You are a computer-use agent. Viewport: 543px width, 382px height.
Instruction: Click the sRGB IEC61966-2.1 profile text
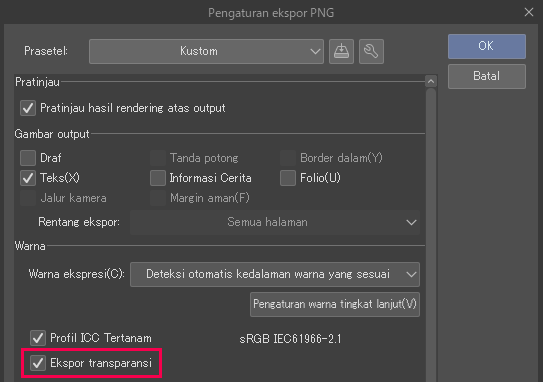[290, 338]
